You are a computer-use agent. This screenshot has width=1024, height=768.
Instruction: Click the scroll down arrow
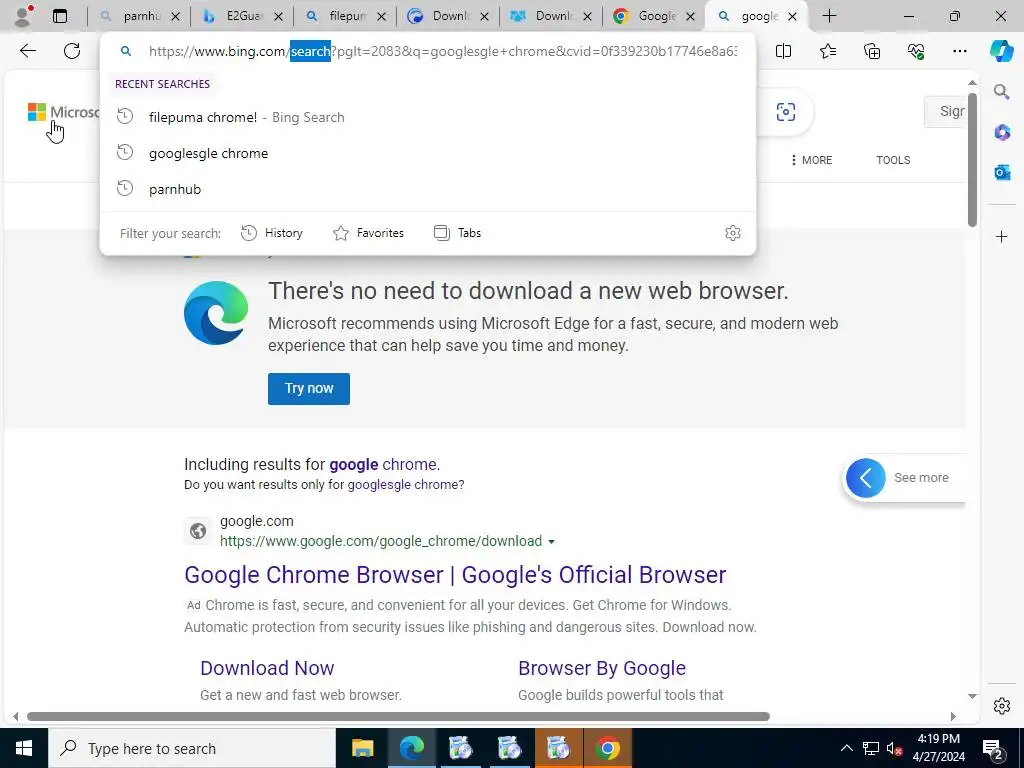[x=972, y=696]
